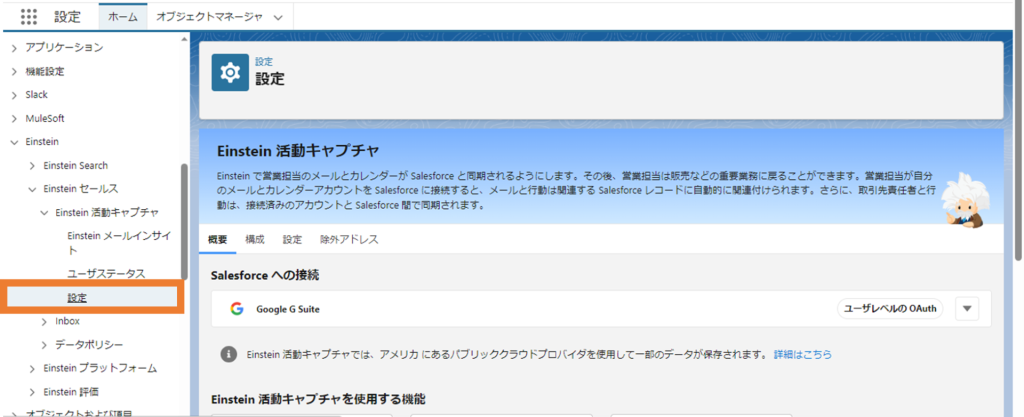Click the 設定 breadcrumb link above heading

pos(264,61)
